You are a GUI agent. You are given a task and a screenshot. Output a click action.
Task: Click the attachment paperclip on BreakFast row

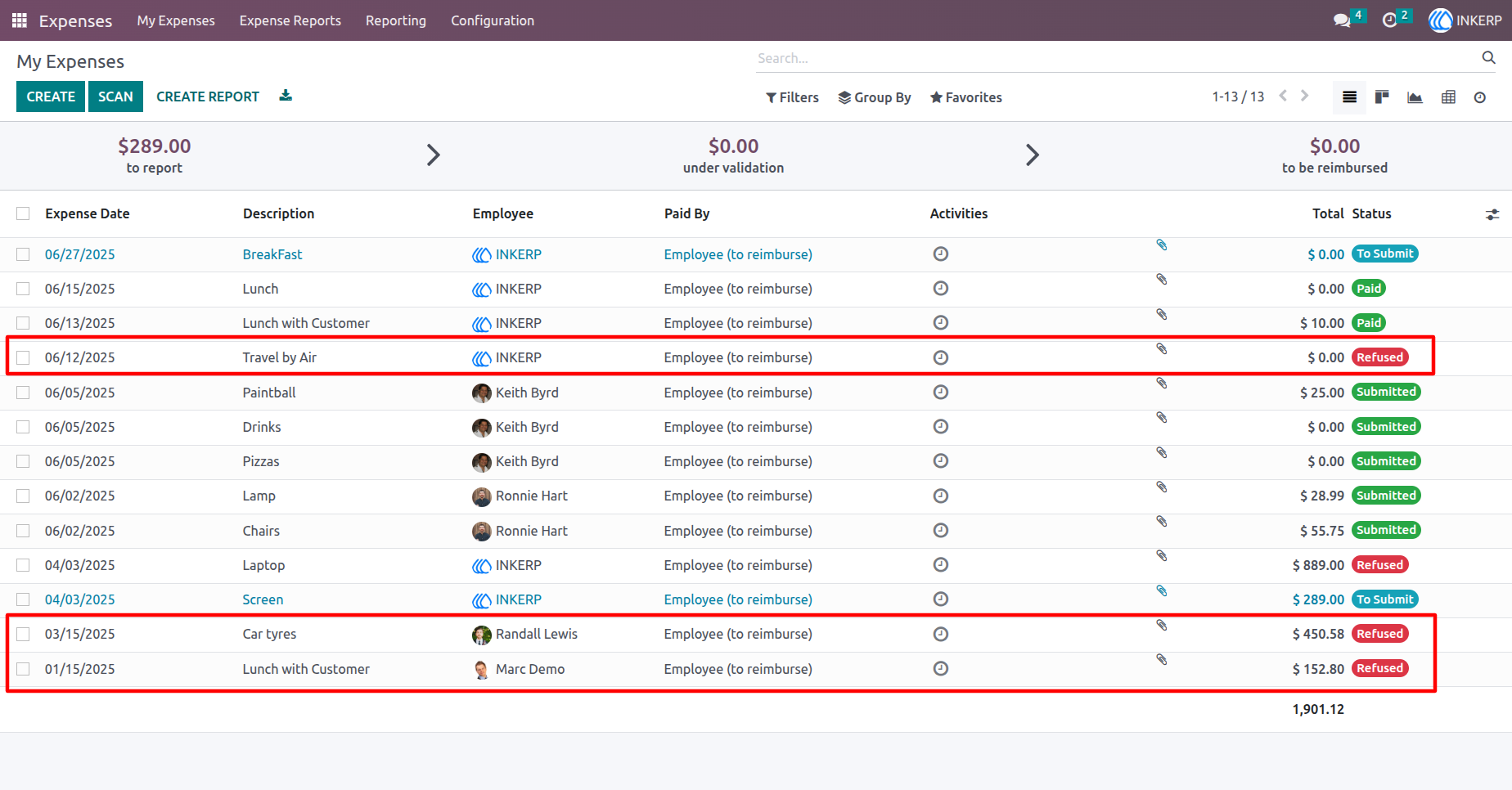1161,245
